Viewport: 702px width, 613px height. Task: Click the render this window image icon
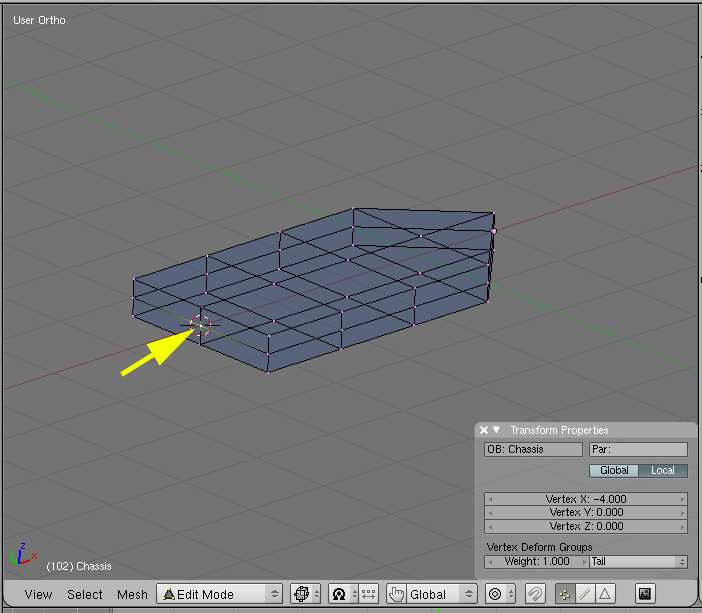click(645, 594)
